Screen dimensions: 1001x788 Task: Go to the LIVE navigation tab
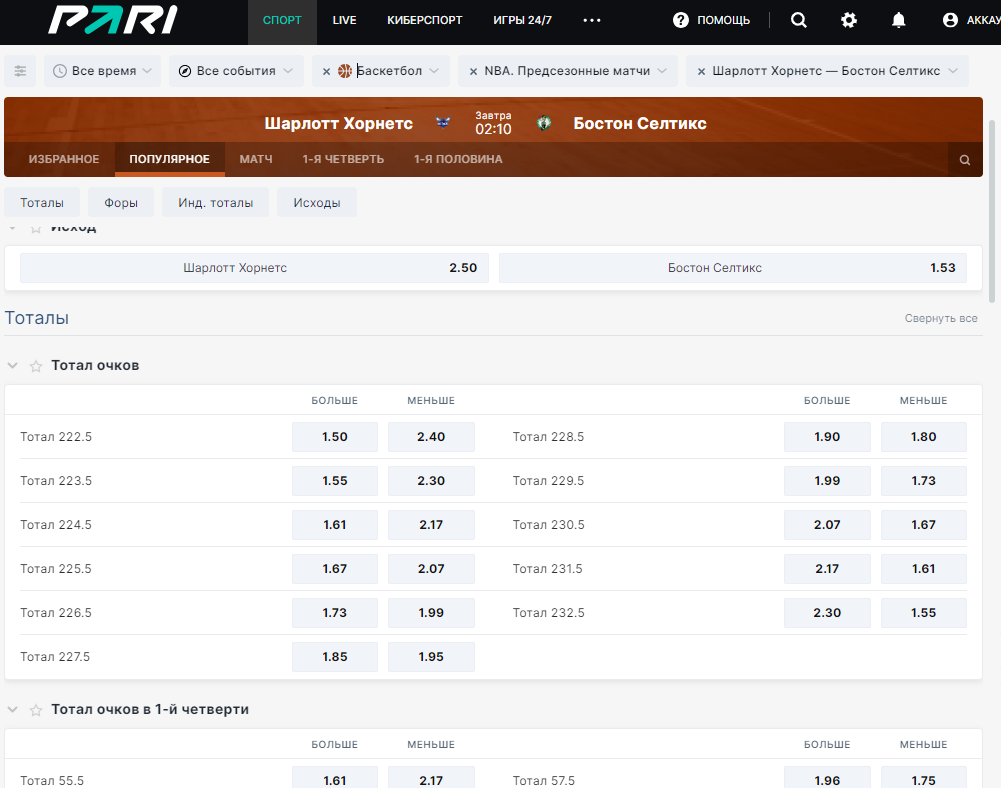[345, 20]
